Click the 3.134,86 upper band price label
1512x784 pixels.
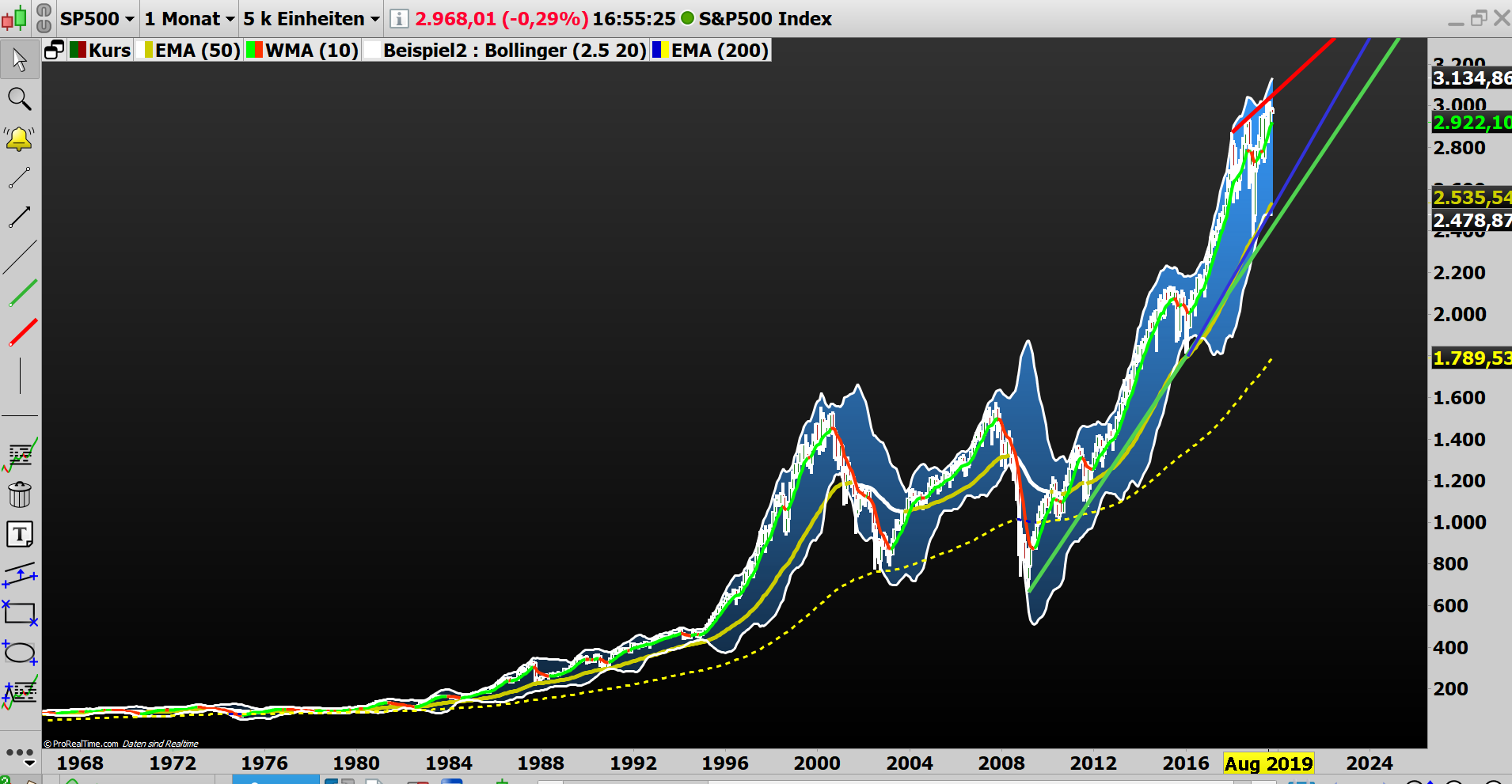[1472, 78]
